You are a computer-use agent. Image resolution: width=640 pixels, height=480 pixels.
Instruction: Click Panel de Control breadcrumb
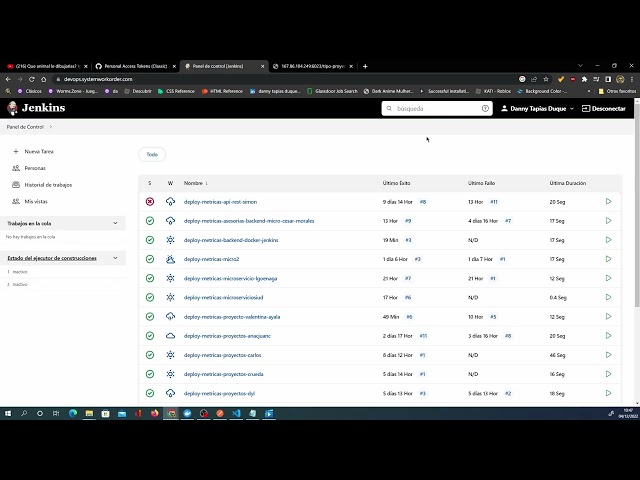click(25, 127)
